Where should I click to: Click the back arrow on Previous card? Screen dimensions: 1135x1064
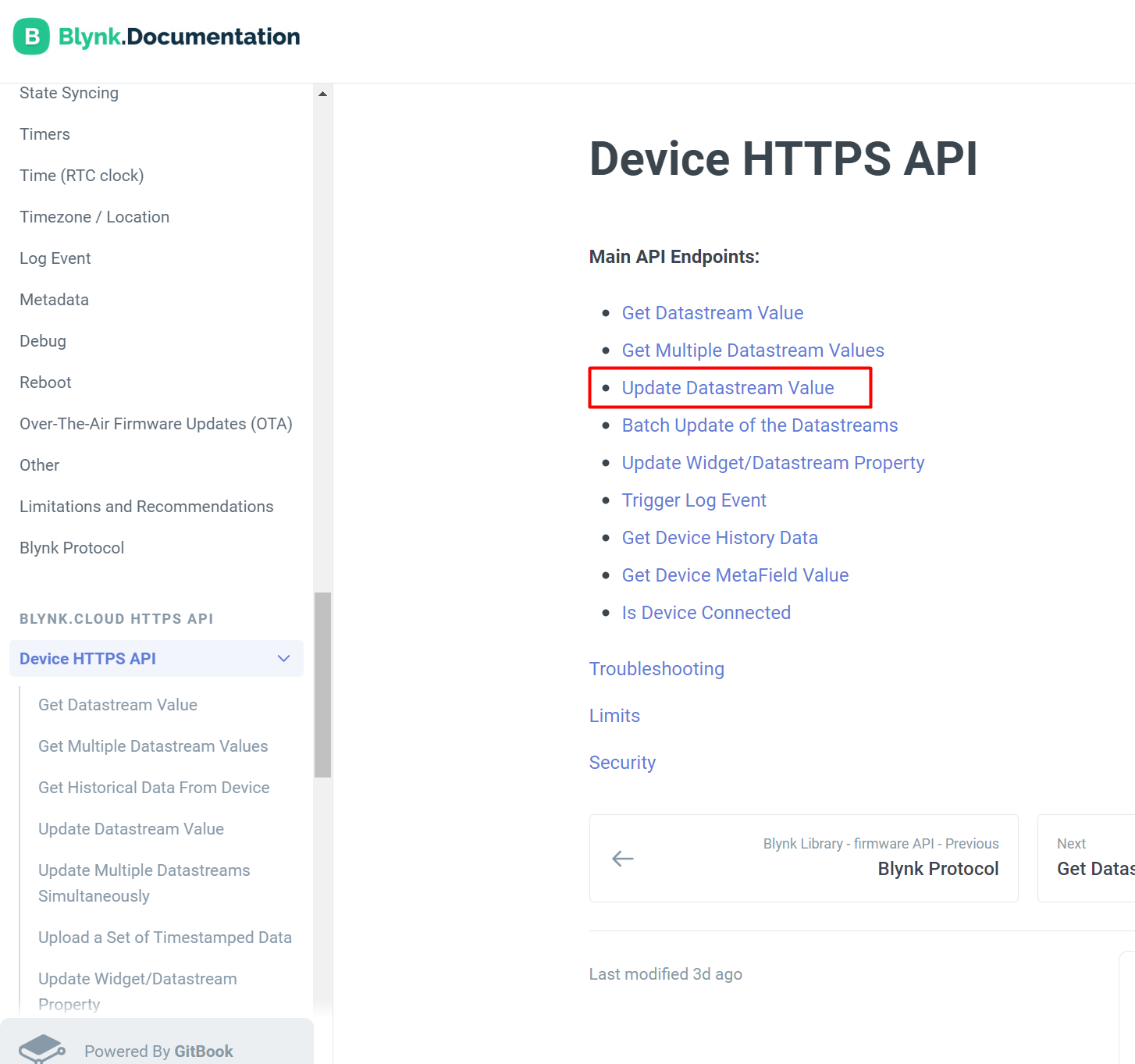[x=623, y=859]
